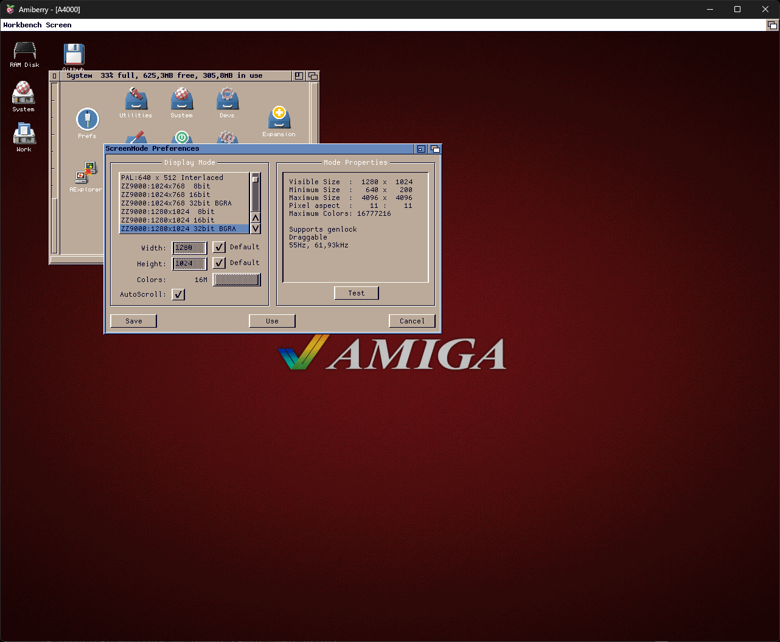Click the display mode list down arrow

click(x=255, y=228)
